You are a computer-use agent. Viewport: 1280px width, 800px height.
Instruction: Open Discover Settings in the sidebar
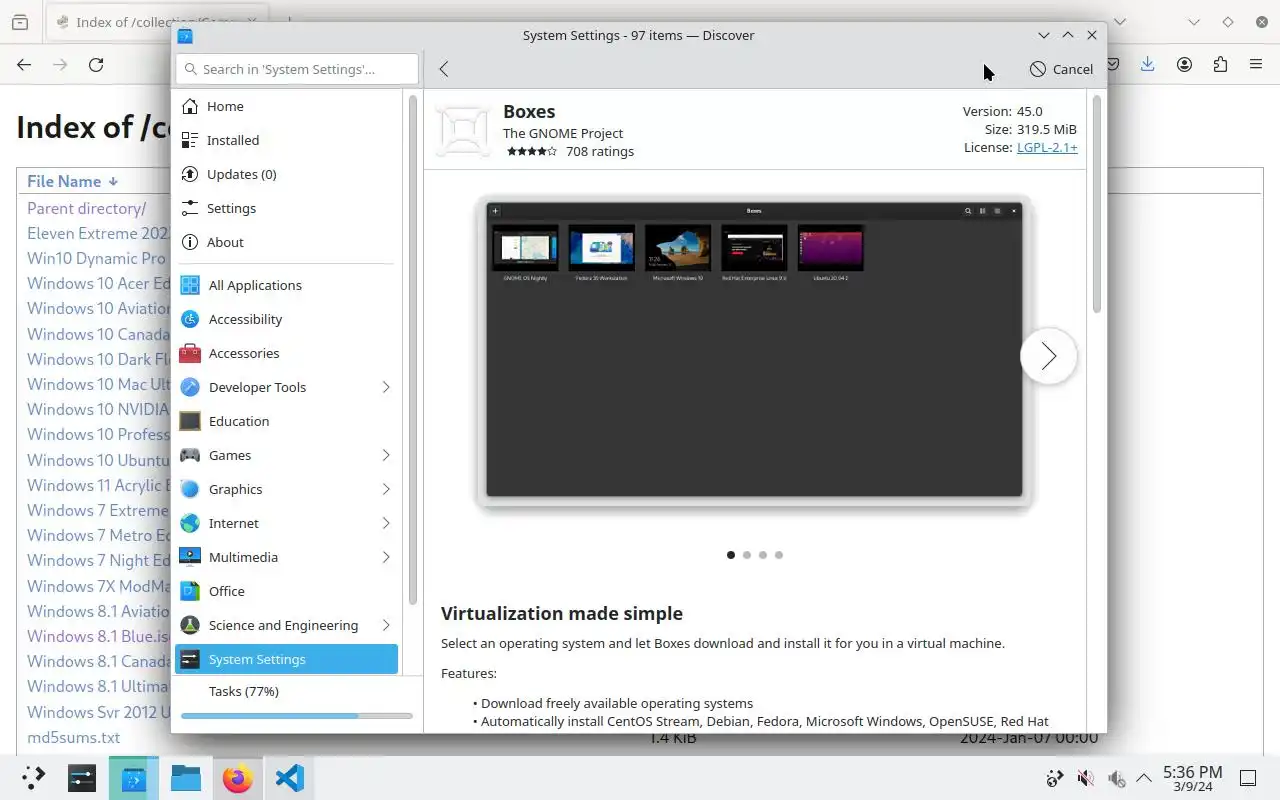pos(287,208)
